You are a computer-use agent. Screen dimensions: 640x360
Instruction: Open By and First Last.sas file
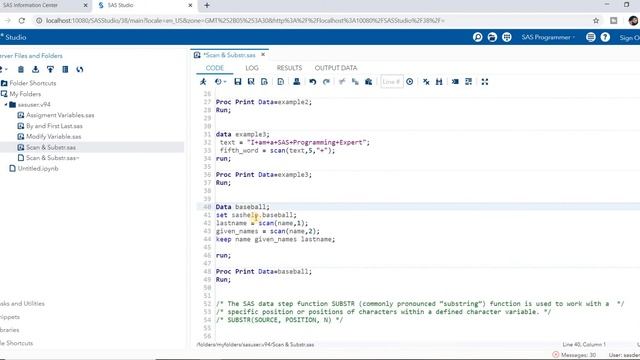coord(54,126)
